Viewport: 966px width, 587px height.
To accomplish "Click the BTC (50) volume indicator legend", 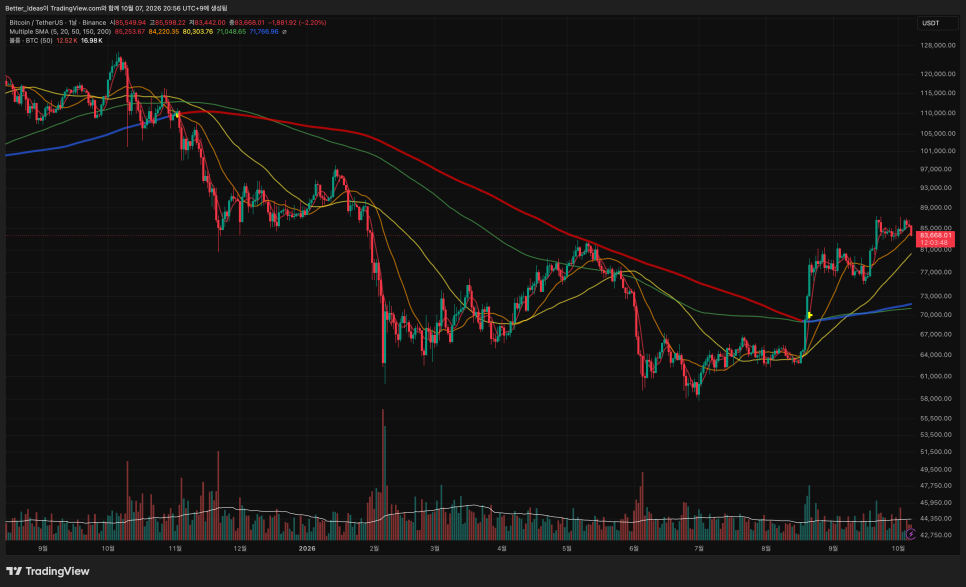I will [31, 41].
